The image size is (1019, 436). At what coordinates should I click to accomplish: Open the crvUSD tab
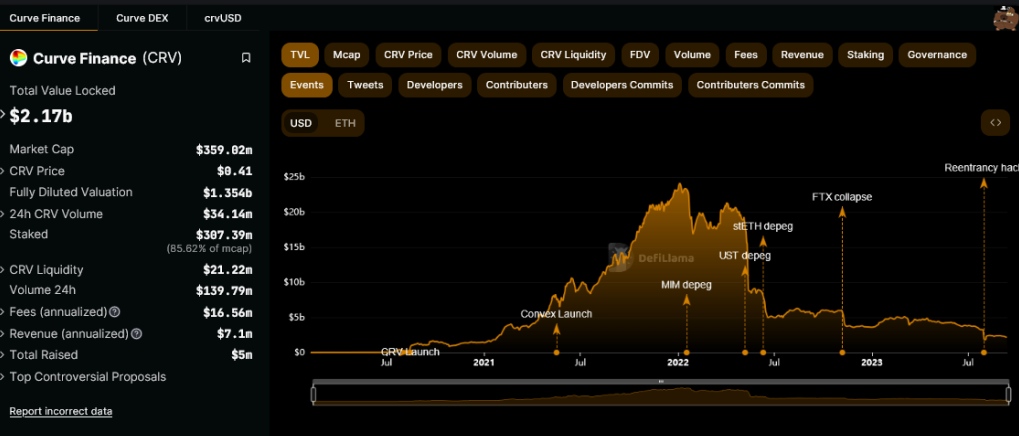(x=223, y=18)
